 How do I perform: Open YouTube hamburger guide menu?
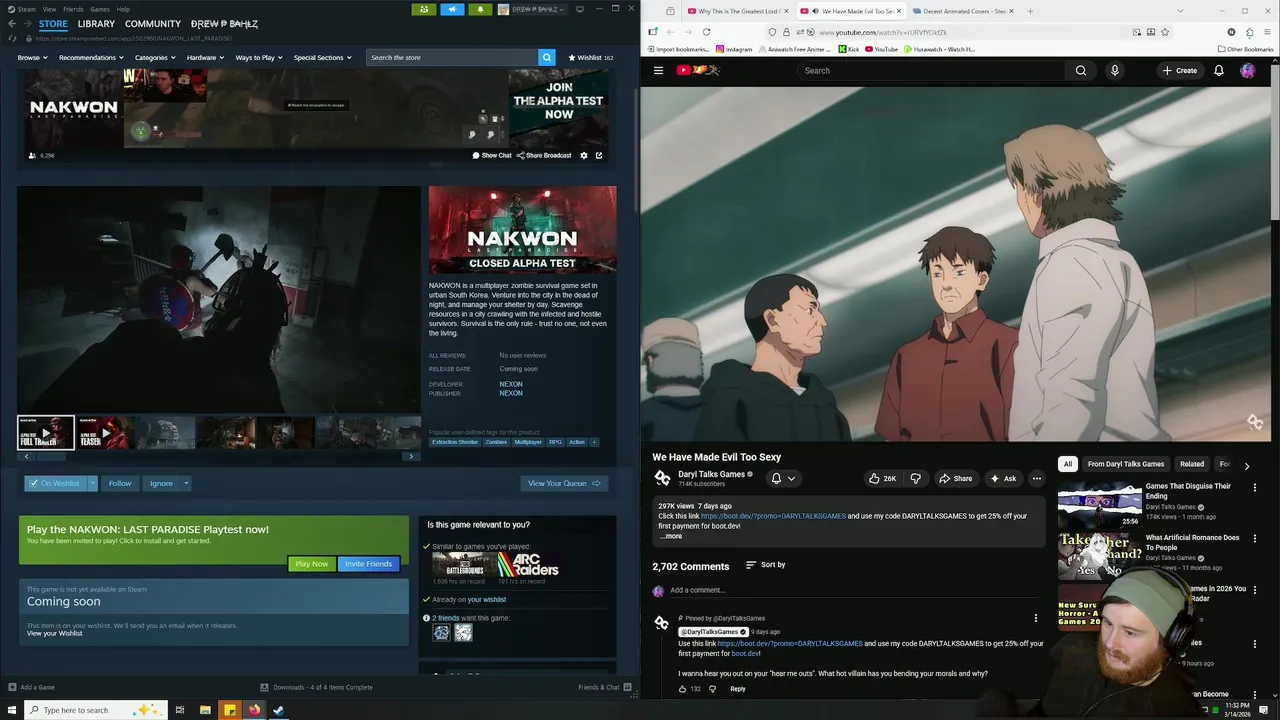click(x=658, y=70)
